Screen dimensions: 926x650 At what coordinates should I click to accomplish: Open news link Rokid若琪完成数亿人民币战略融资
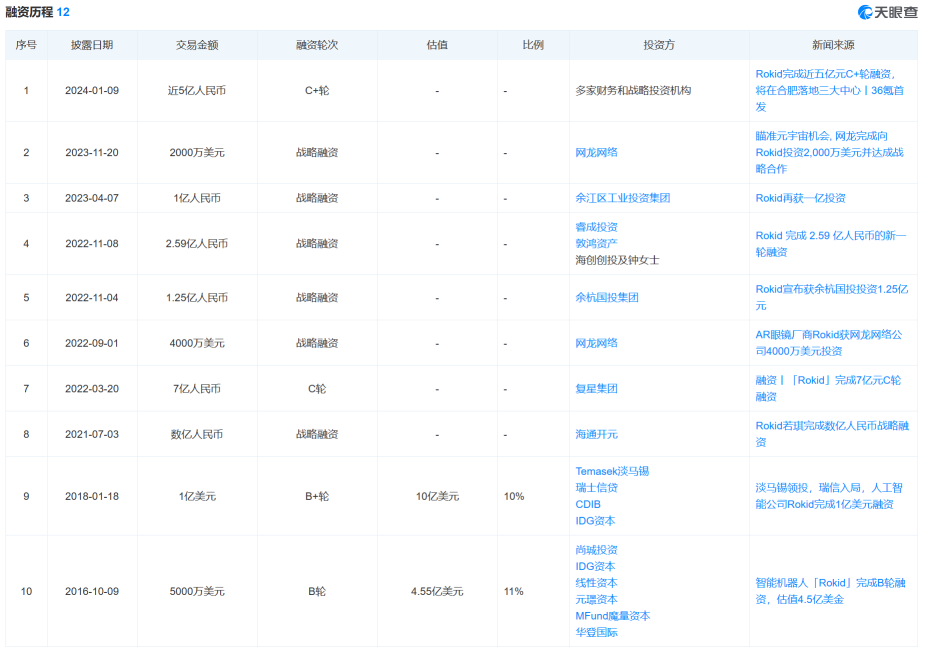(832, 434)
